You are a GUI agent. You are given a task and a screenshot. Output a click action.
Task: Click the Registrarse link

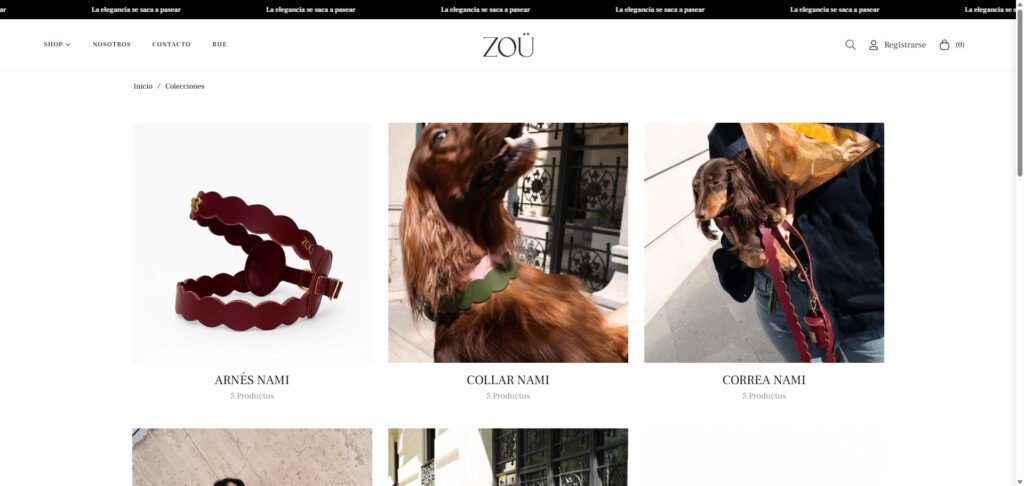tap(904, 45)
